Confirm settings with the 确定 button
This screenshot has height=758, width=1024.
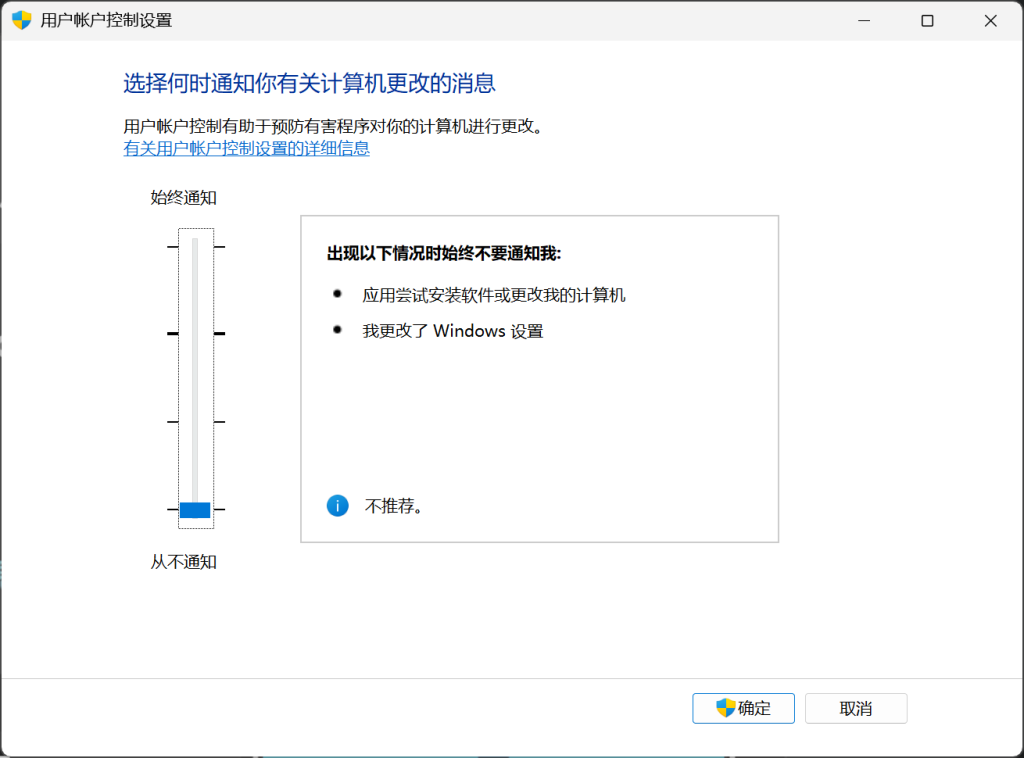[x=743, y=708]
